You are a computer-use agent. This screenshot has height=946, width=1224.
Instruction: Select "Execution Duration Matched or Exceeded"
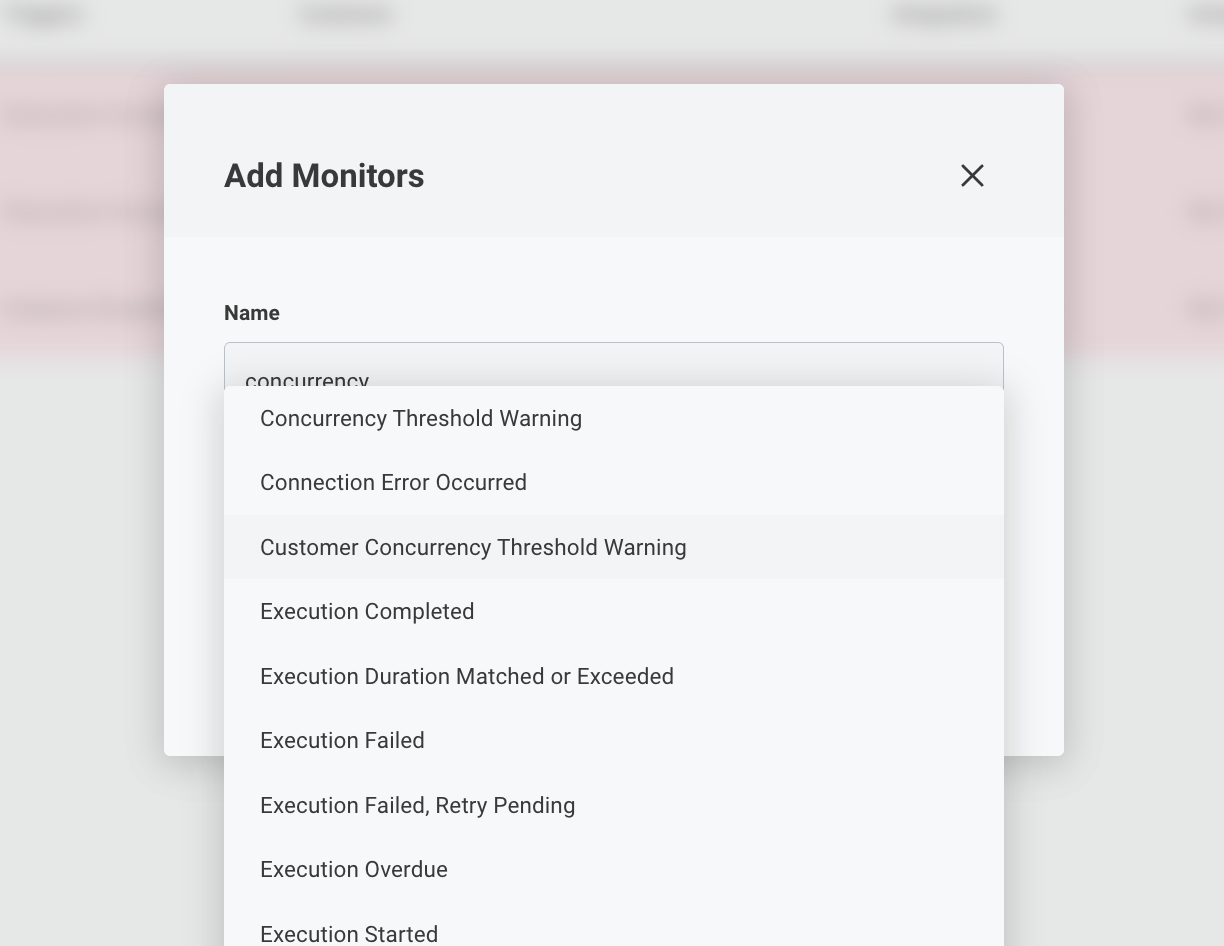(466, 676)
